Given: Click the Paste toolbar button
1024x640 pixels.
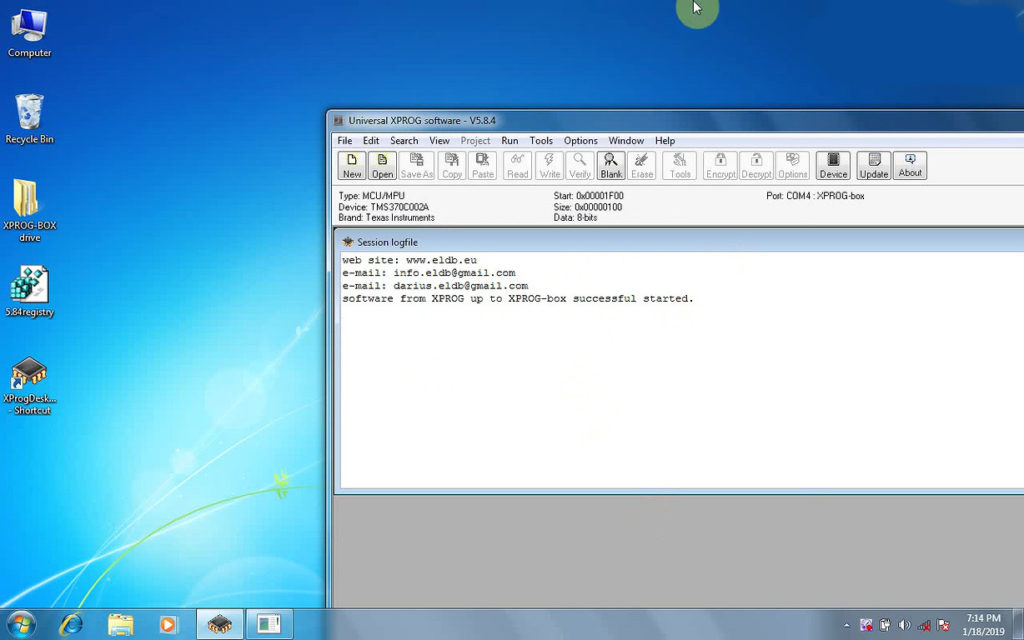Looking at the screenshot, I should [483, 166].
